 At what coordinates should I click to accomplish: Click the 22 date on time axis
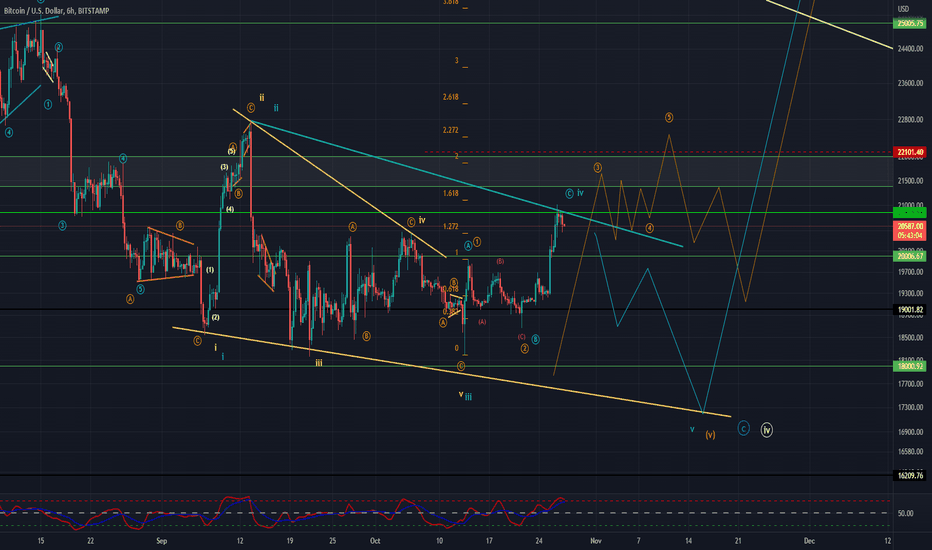90,540
